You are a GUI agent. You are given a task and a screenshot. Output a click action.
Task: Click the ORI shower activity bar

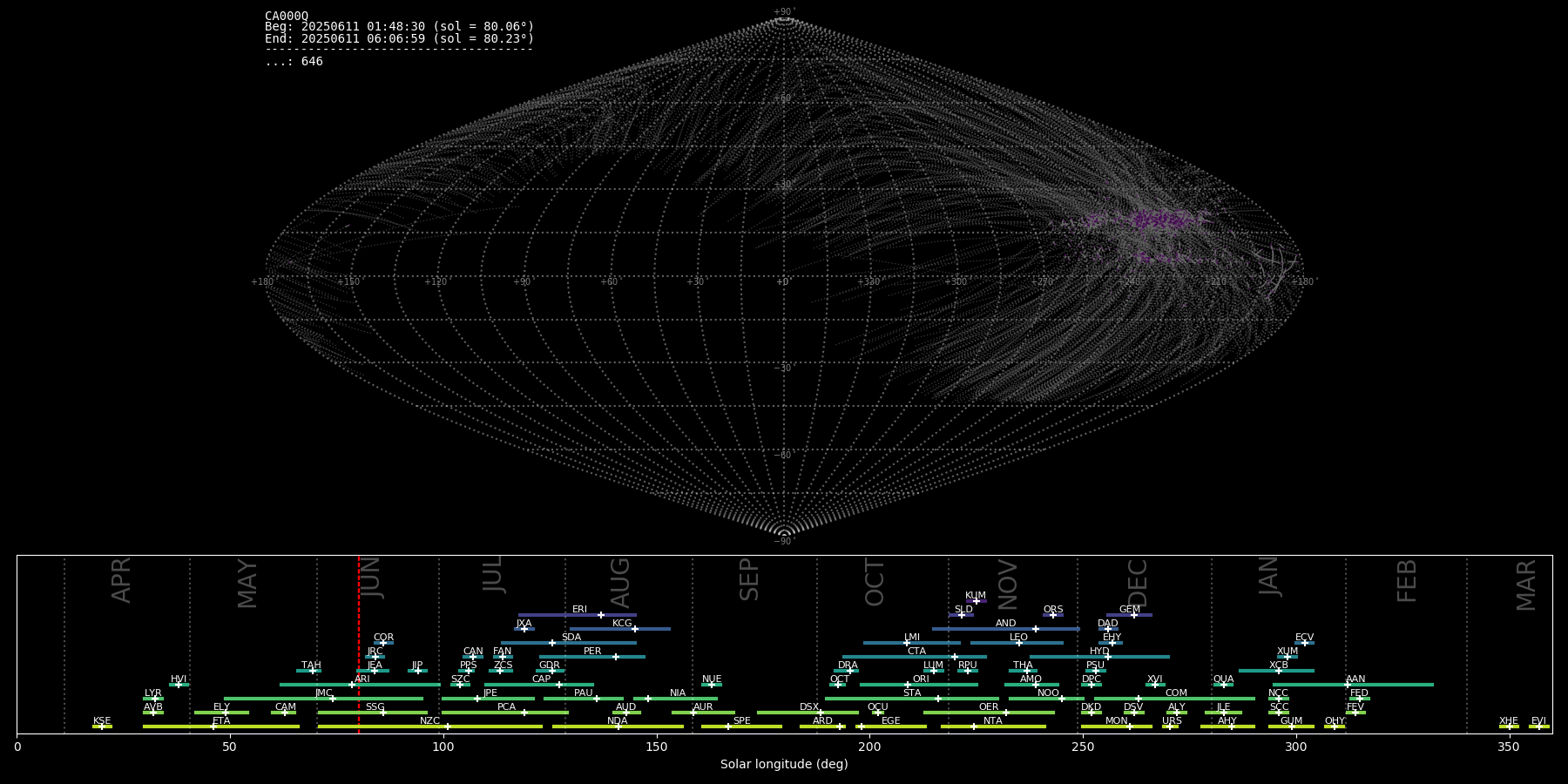(x=918, y=685)
